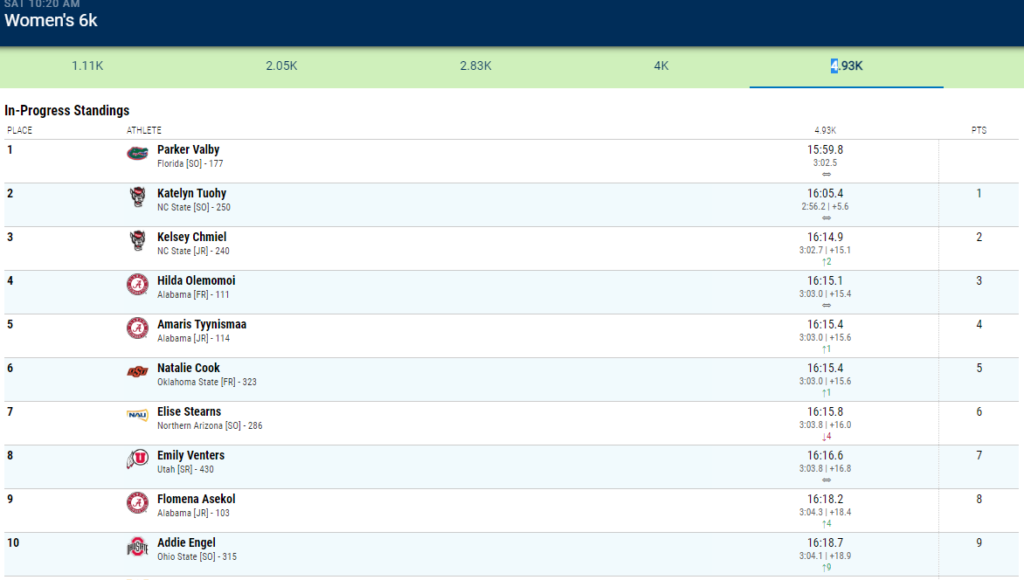This screenshot has height=580, width=1024.
Task: Click the 9 points value for Addie Engel
Action: coord(979,543)
